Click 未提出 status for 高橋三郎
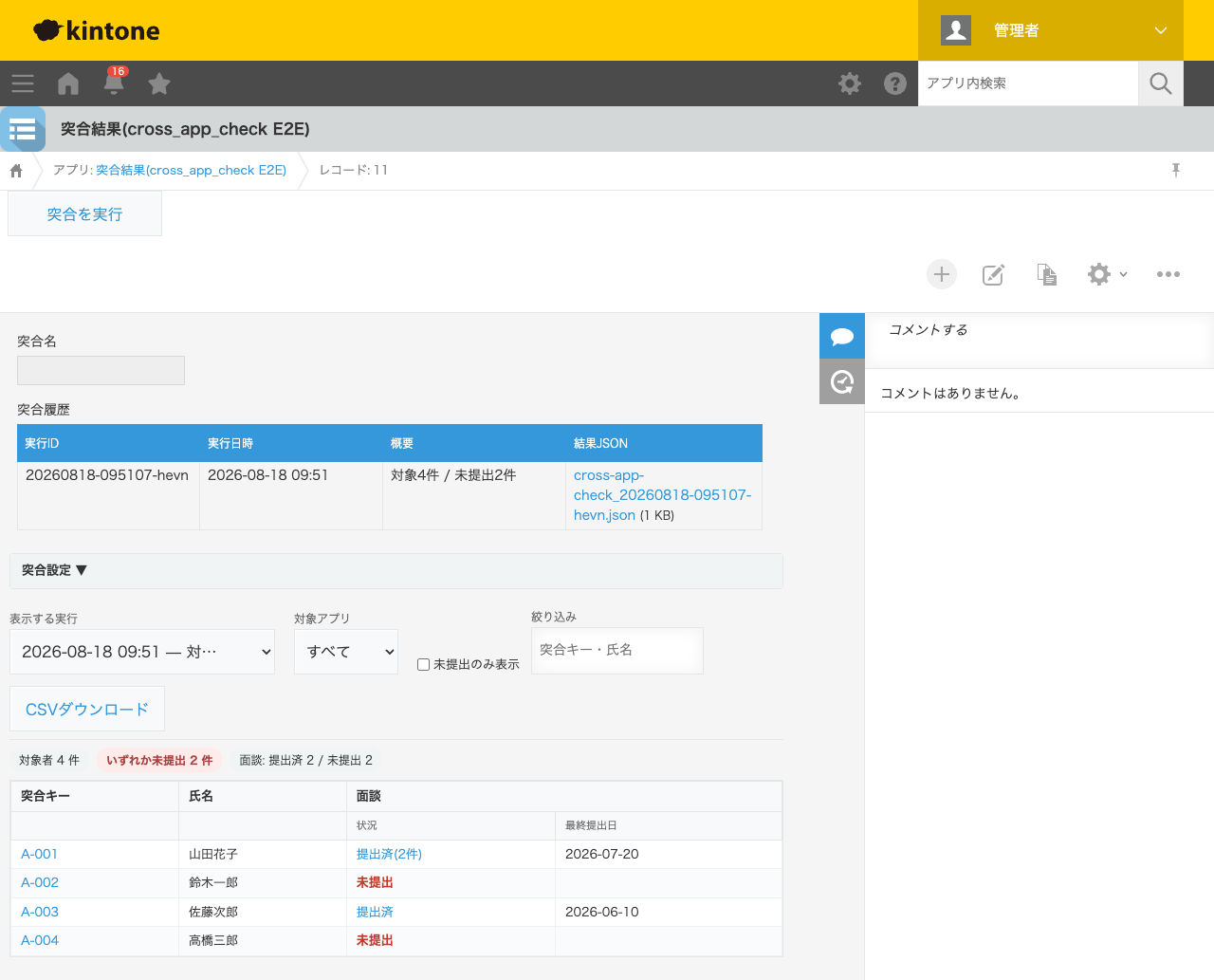 pyautogui.click(x=375, y=940)
